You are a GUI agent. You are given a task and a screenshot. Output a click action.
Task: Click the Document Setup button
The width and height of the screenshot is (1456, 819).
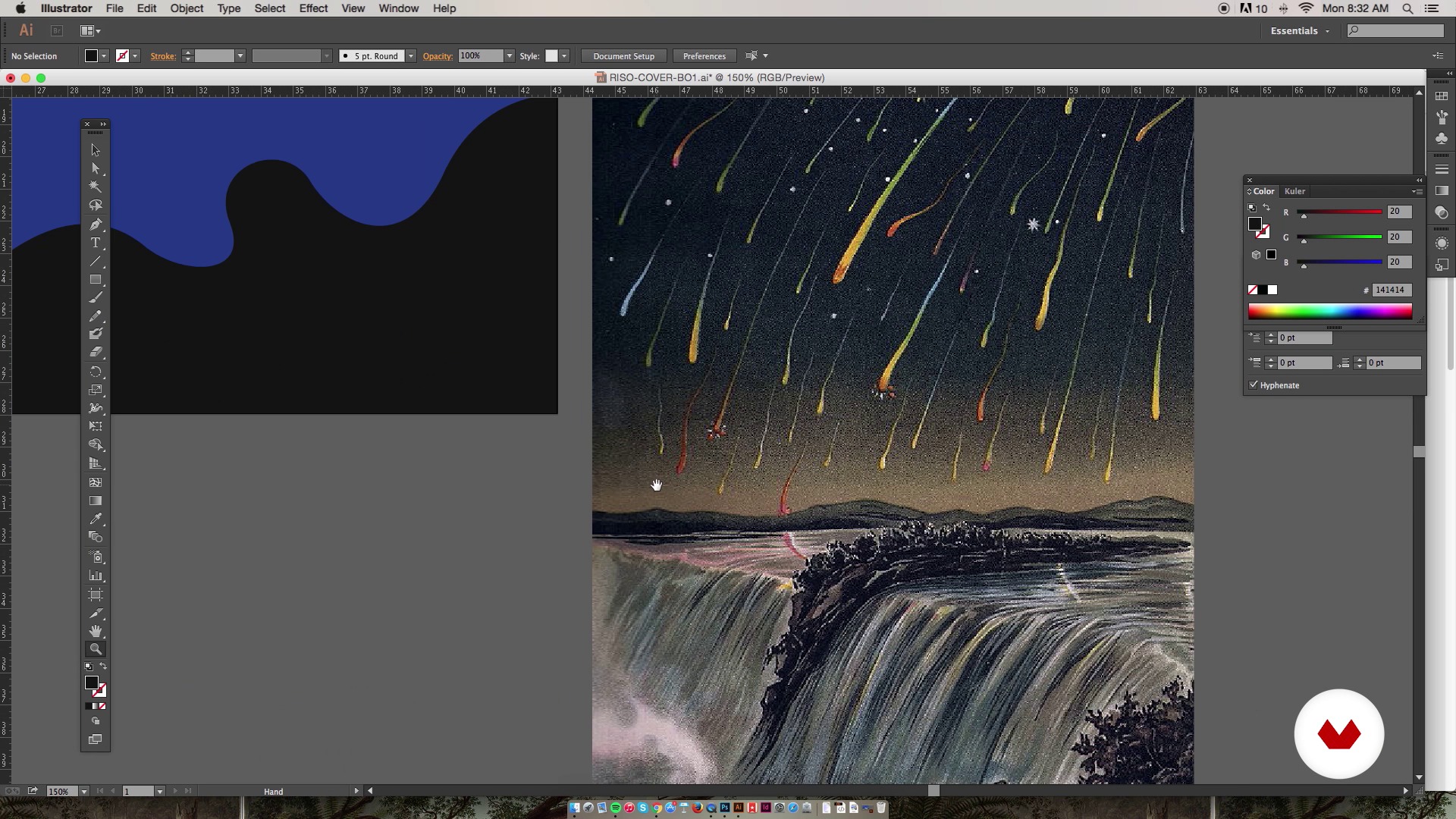click(x=623, y=56)
